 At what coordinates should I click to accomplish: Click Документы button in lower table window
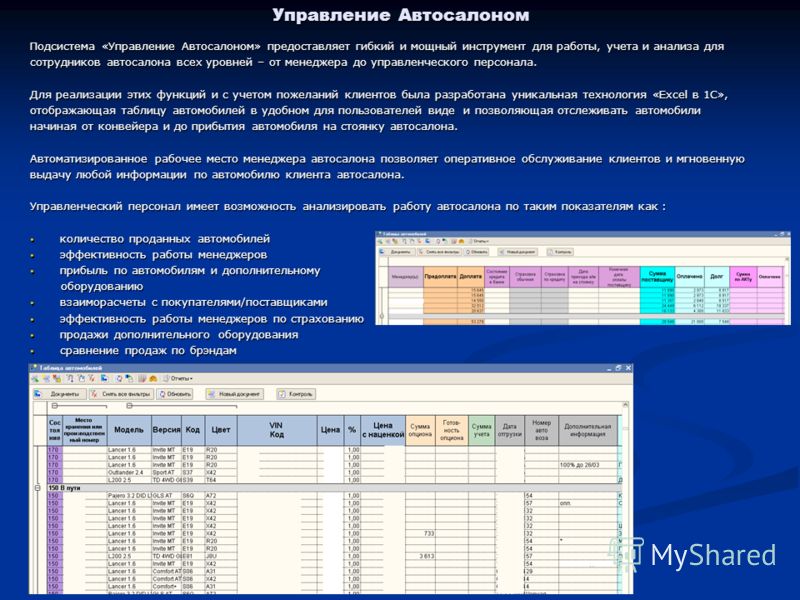[60, 394]
